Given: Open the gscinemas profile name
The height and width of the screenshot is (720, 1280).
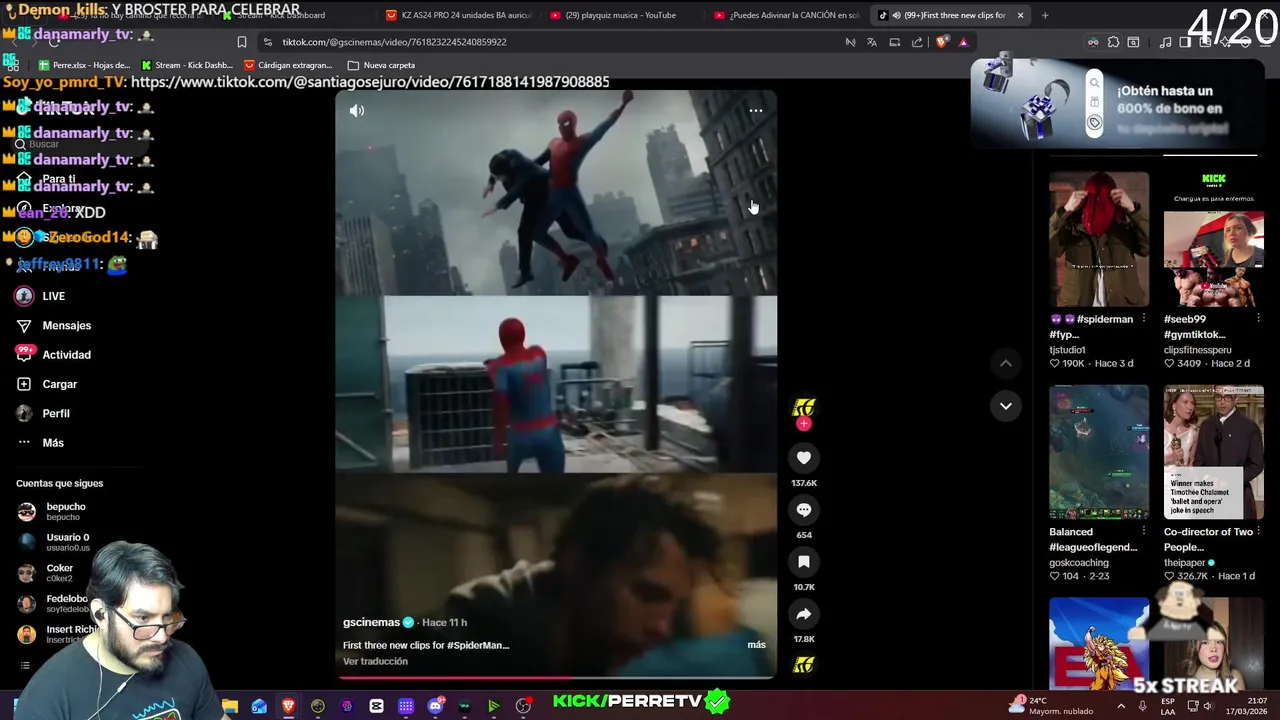Looking at the screenshot, I should click(x=371, y=622).
